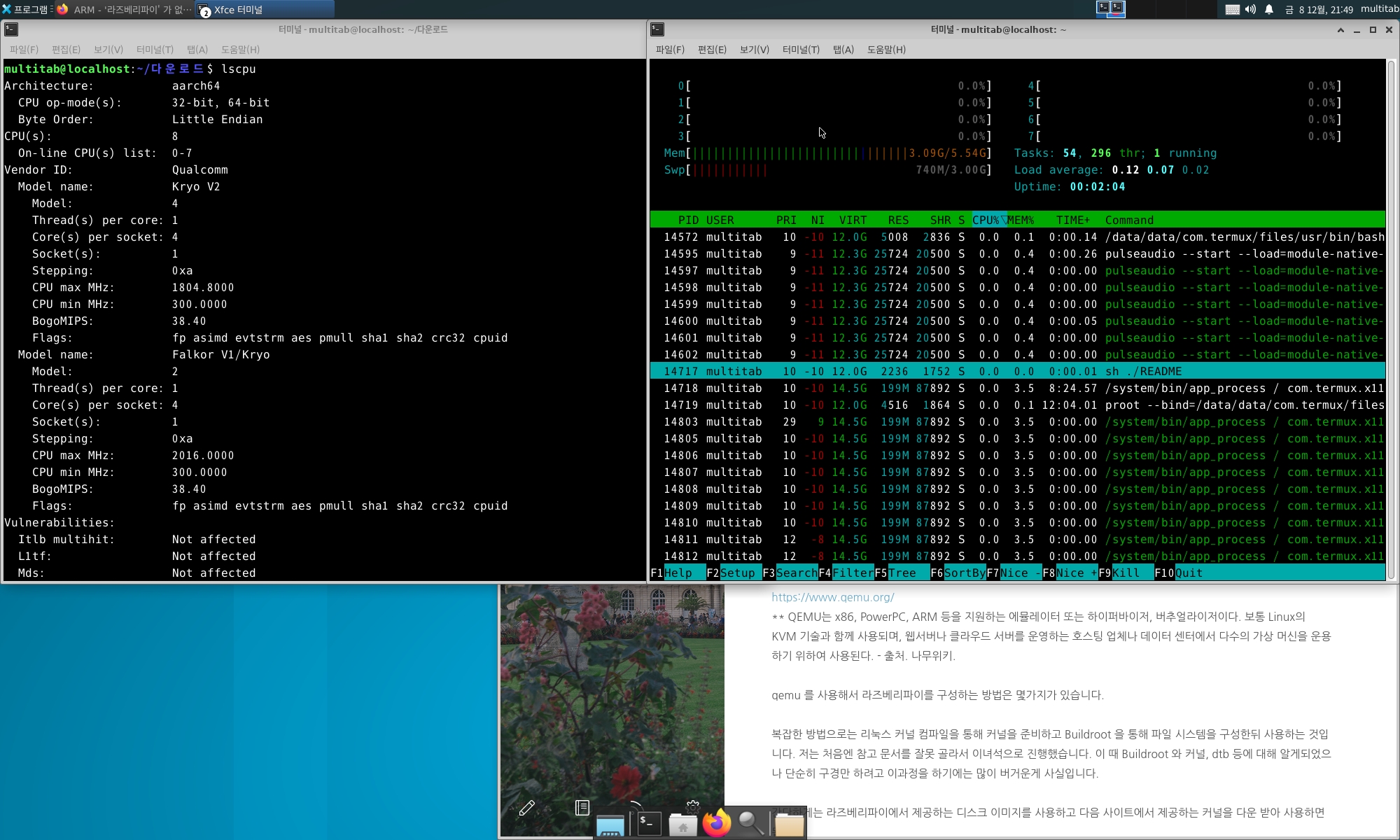Open the 편집(E) menu in the right terminal
Screen dimensions: 1400x840
(x=711, y=50)
